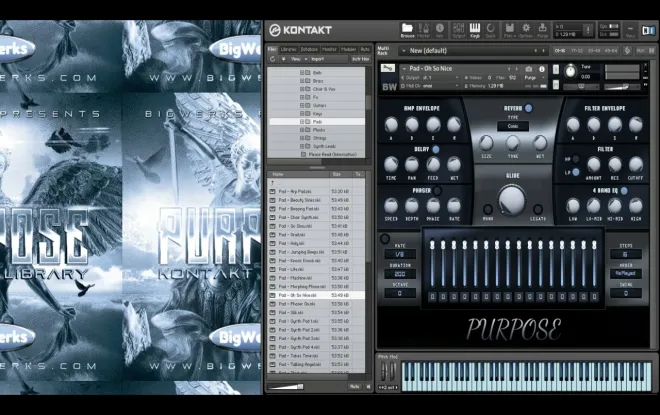Show channel page 17-32
The width and height of the screenshot is (660, 415).
(x=577, y=51)
